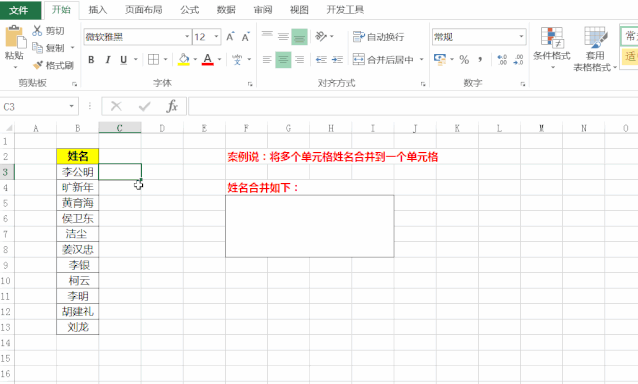Align text right
Viewport: 638px width, 384px height.
click(x=300, y=60)
